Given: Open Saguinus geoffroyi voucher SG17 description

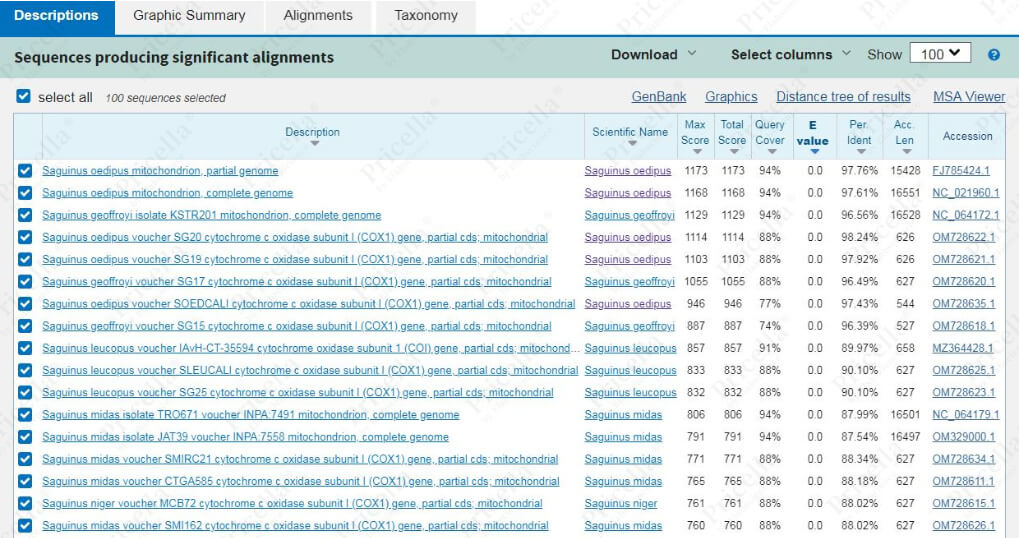Looking at the screenshot, I should coord(297,281).
